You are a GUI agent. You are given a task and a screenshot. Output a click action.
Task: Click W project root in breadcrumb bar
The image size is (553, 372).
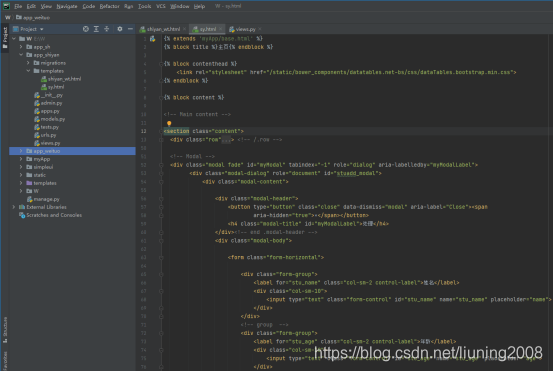(x=7, y=17)
